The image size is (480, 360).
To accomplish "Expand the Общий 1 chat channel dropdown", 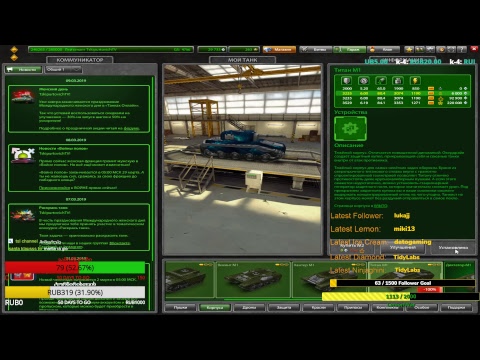I will (63, 69).
